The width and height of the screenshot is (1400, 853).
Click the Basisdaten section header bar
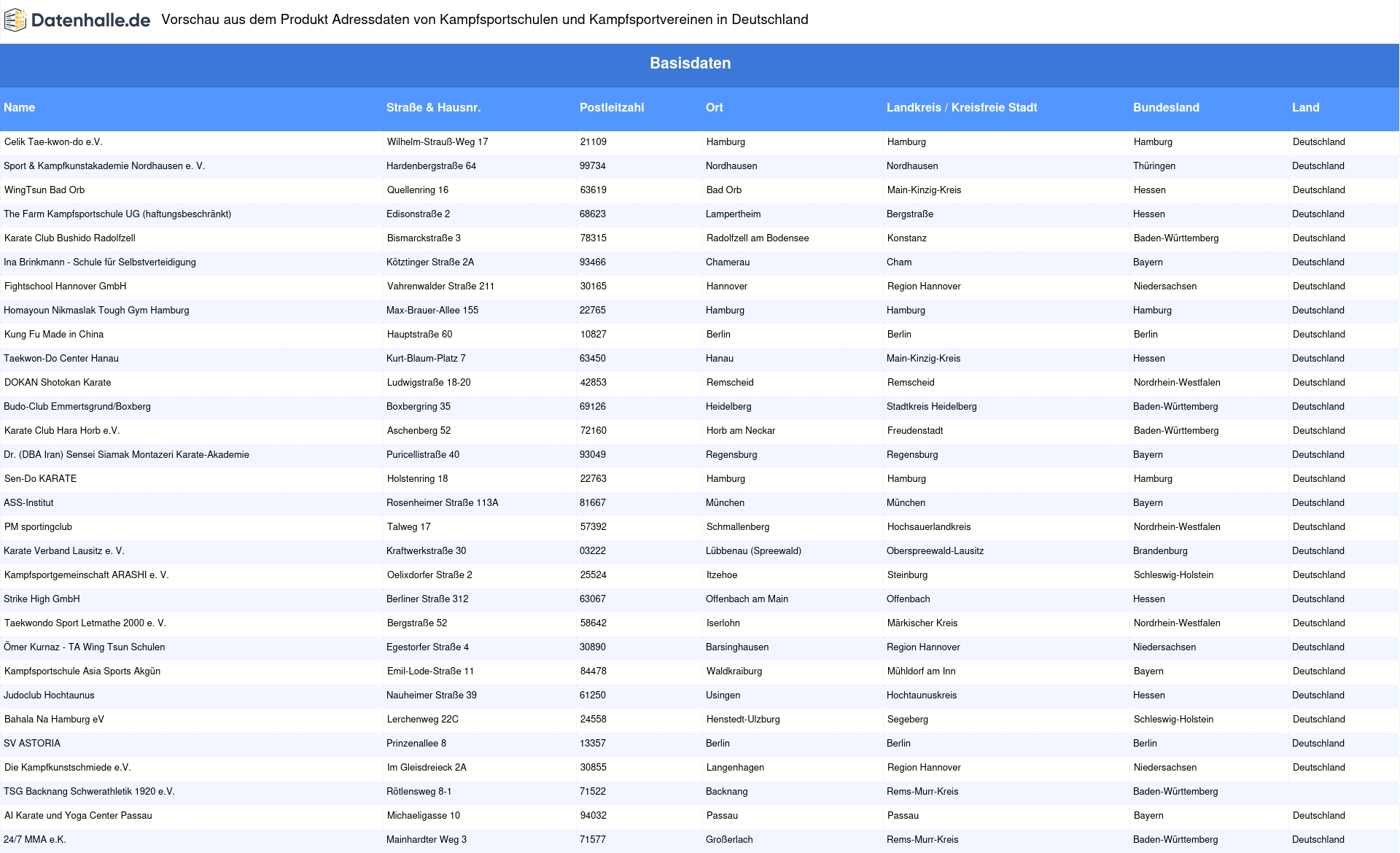[x=690, y=63]
